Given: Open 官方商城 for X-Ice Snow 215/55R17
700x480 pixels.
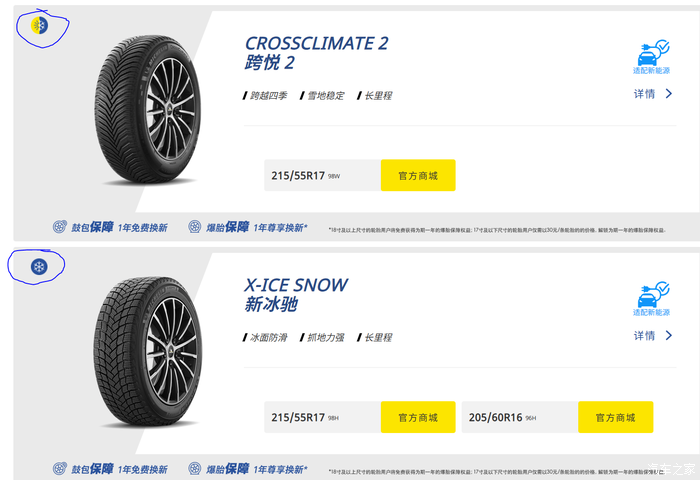Looking at the screenshot, I should (x=418, y=417).
